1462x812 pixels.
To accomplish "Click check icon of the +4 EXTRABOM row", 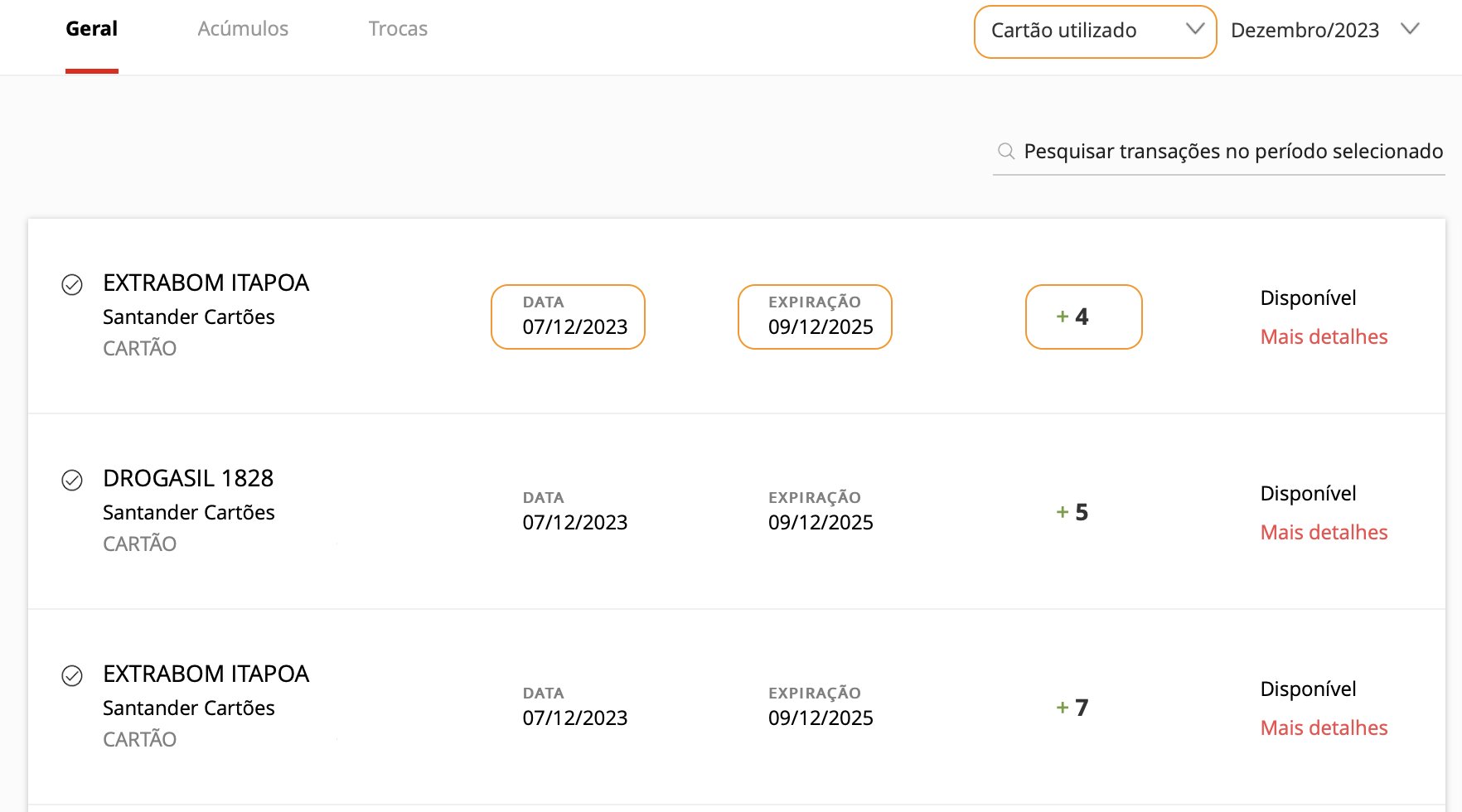I will click(x=72, y=284).
